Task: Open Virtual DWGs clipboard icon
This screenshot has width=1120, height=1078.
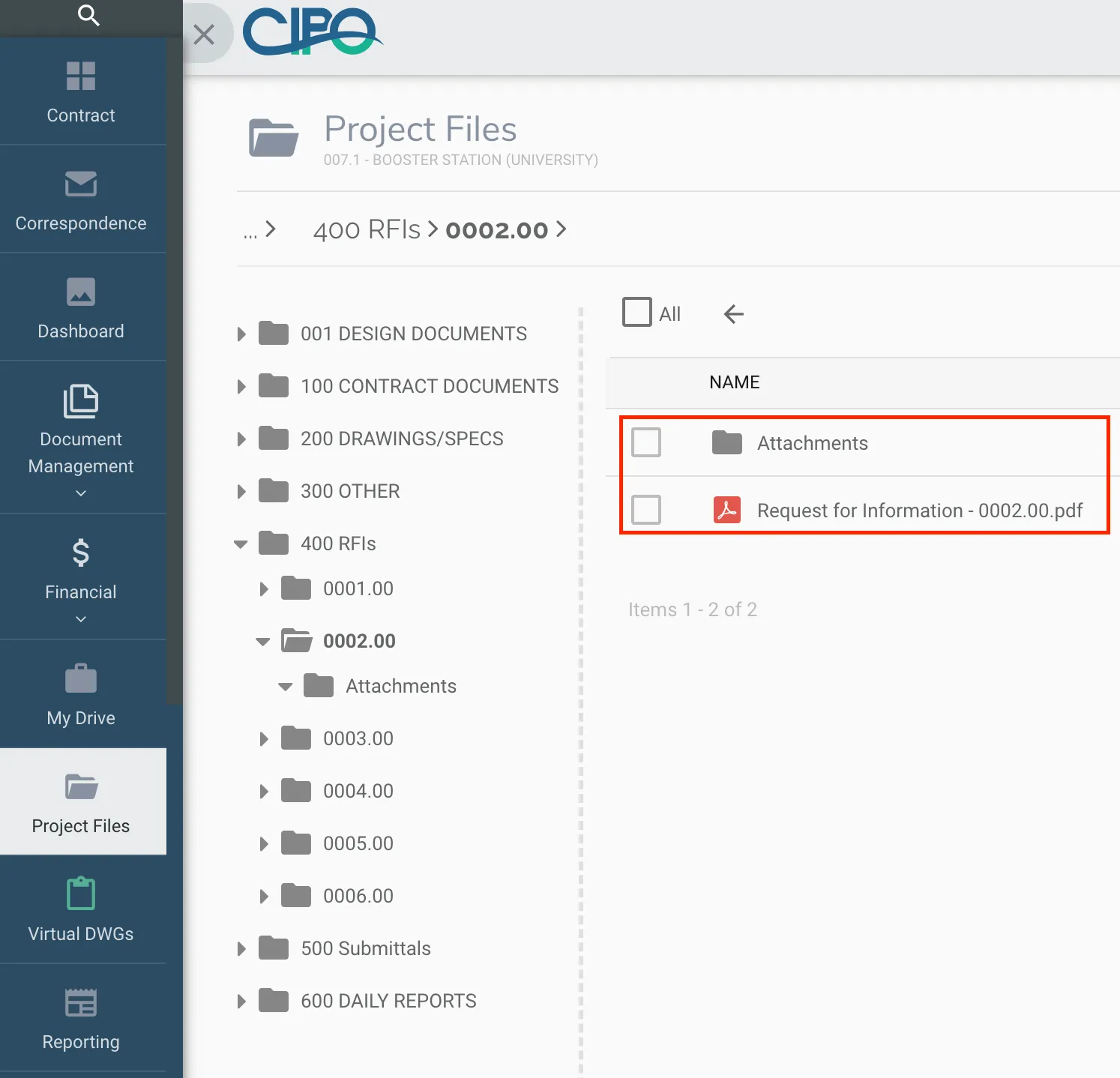Action: click(81, 894)
